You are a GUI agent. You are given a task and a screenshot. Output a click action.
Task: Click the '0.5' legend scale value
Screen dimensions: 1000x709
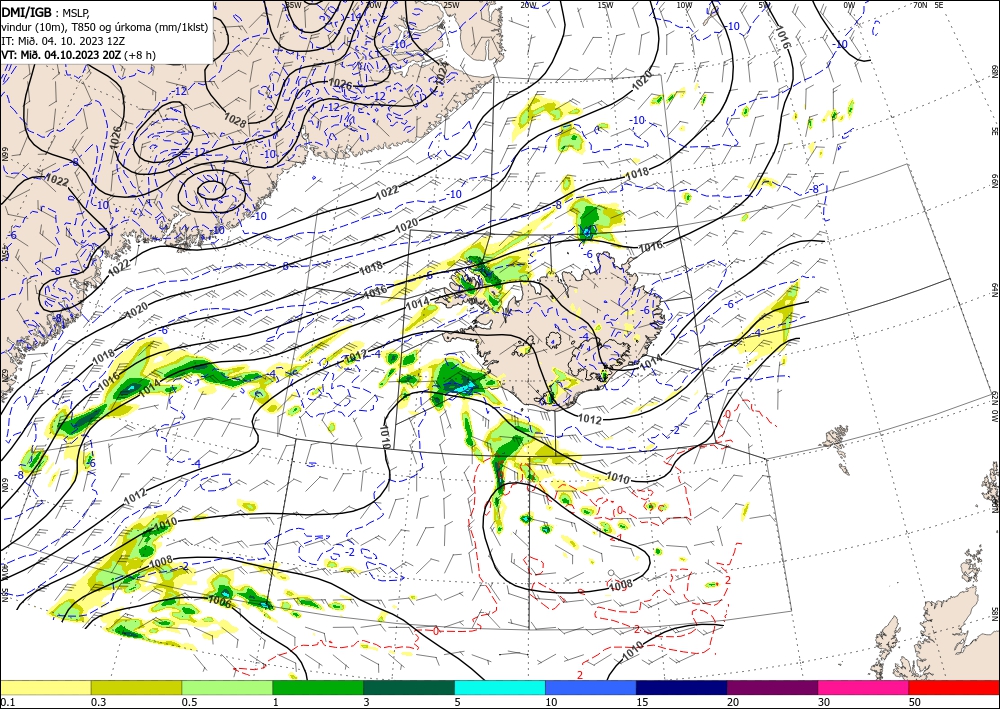(189, 702)
